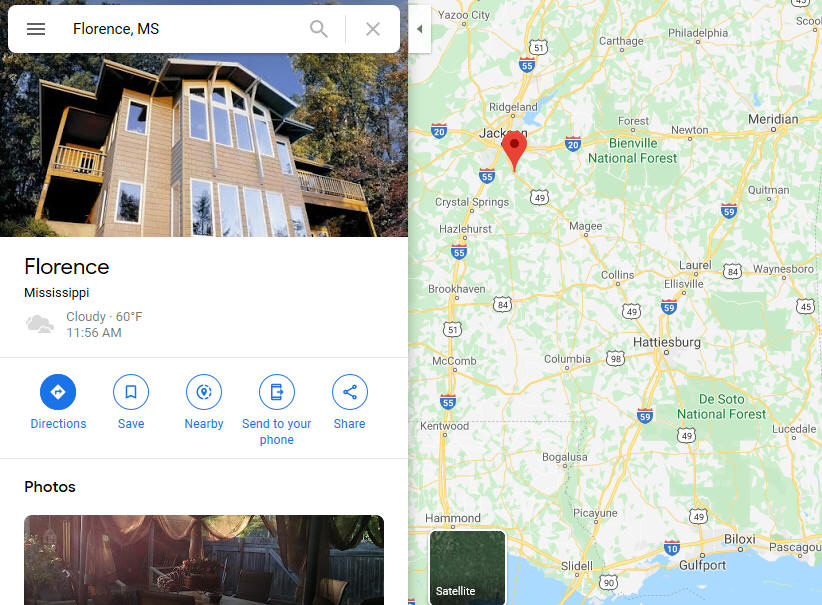The height and width of the screenshot is (605, 822).
Task: Get Directions to Florence
Action: (58, 402)
